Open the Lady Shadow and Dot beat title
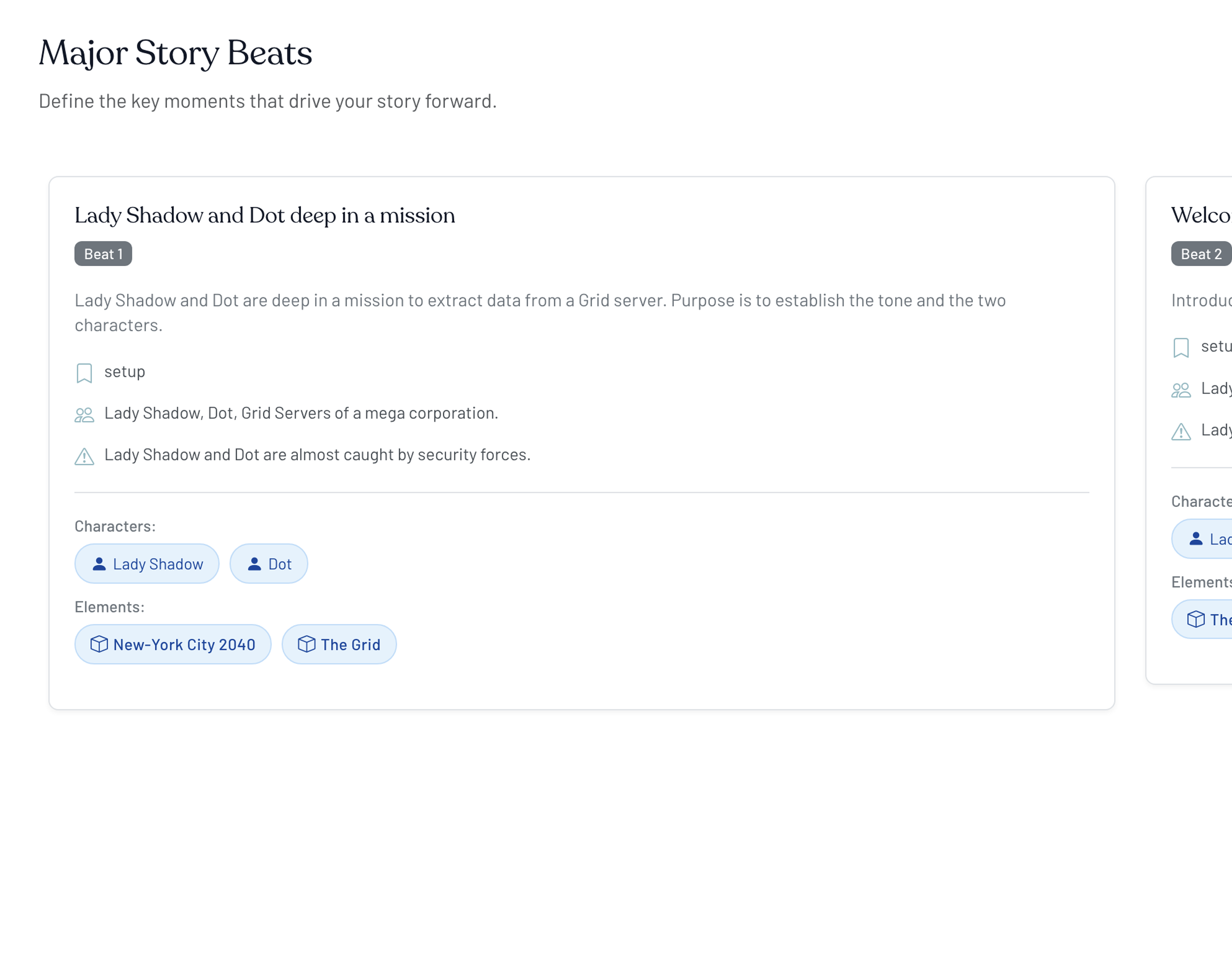1232x974 pixels. (x=264, y=216)
